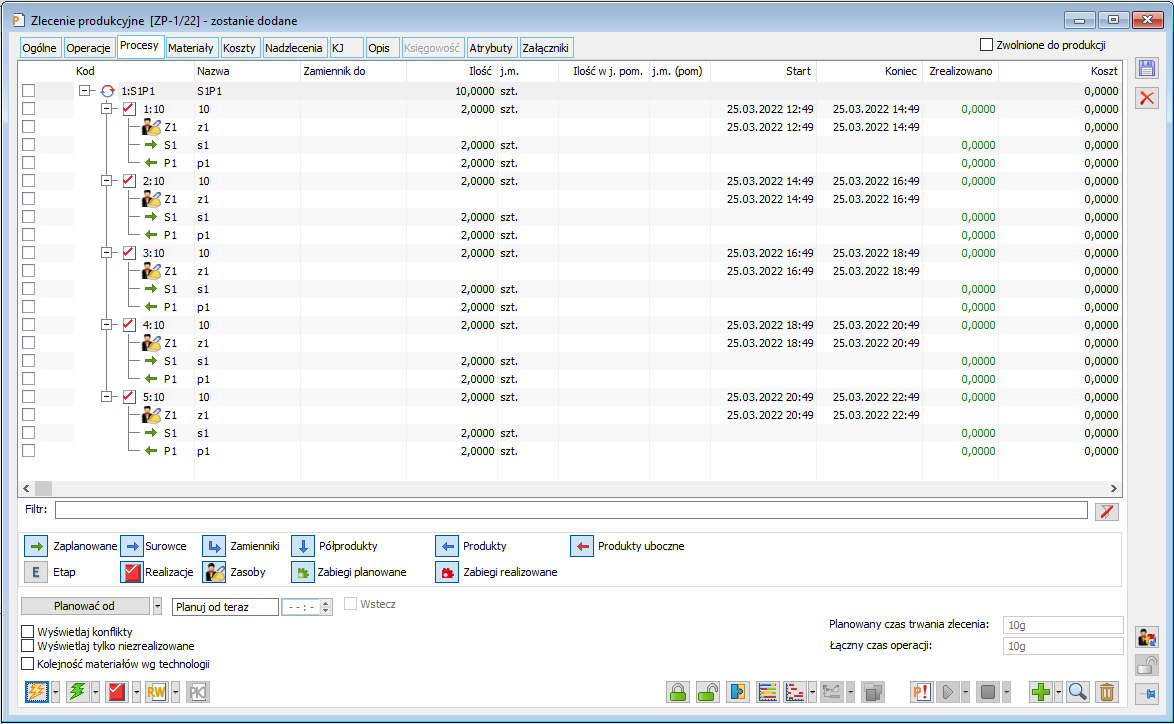This screenshot has width=1174, height=724.
Task: Open the Załączniki tab
Action: [546, 48]
